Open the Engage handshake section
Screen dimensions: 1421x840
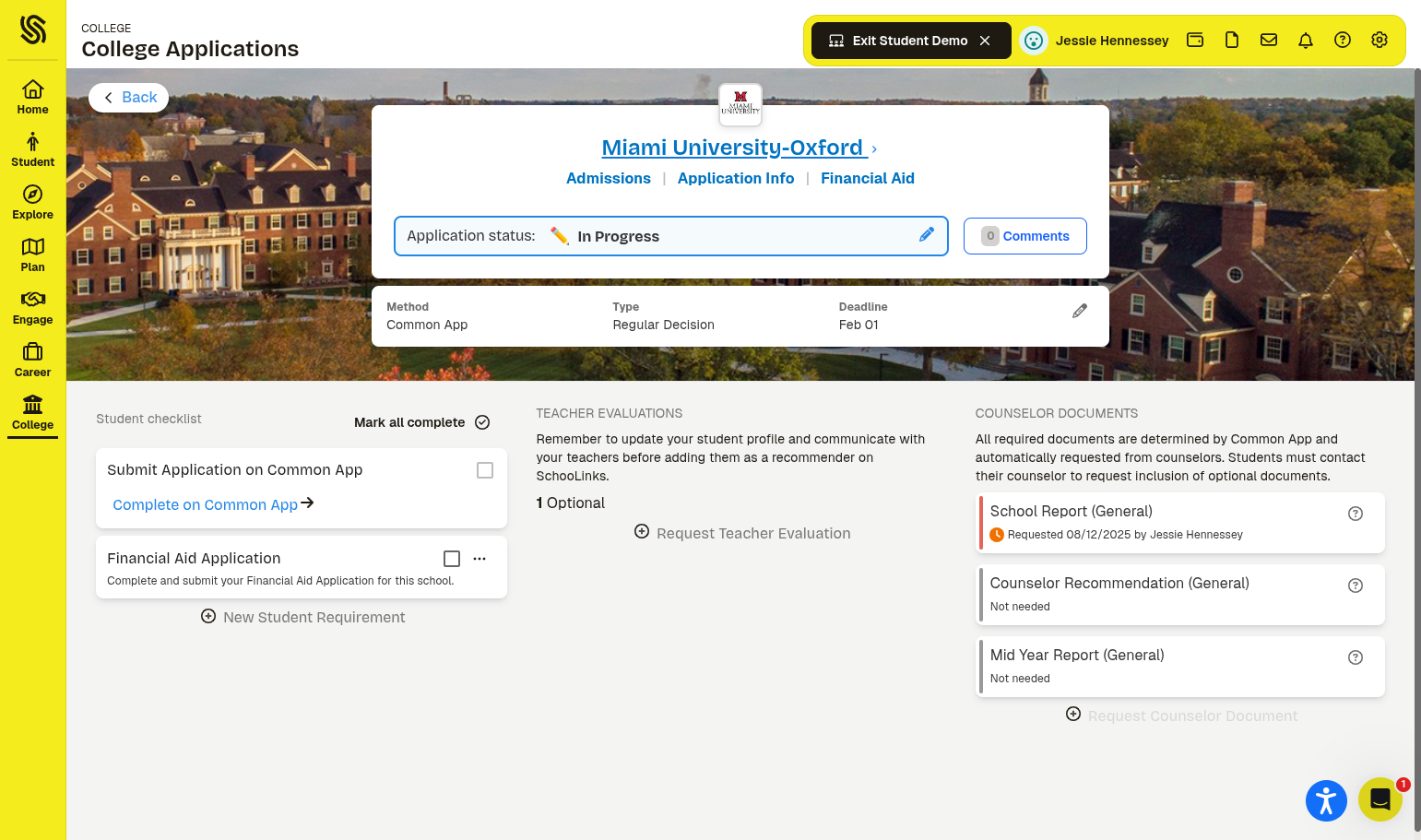(x=32, y=307)
